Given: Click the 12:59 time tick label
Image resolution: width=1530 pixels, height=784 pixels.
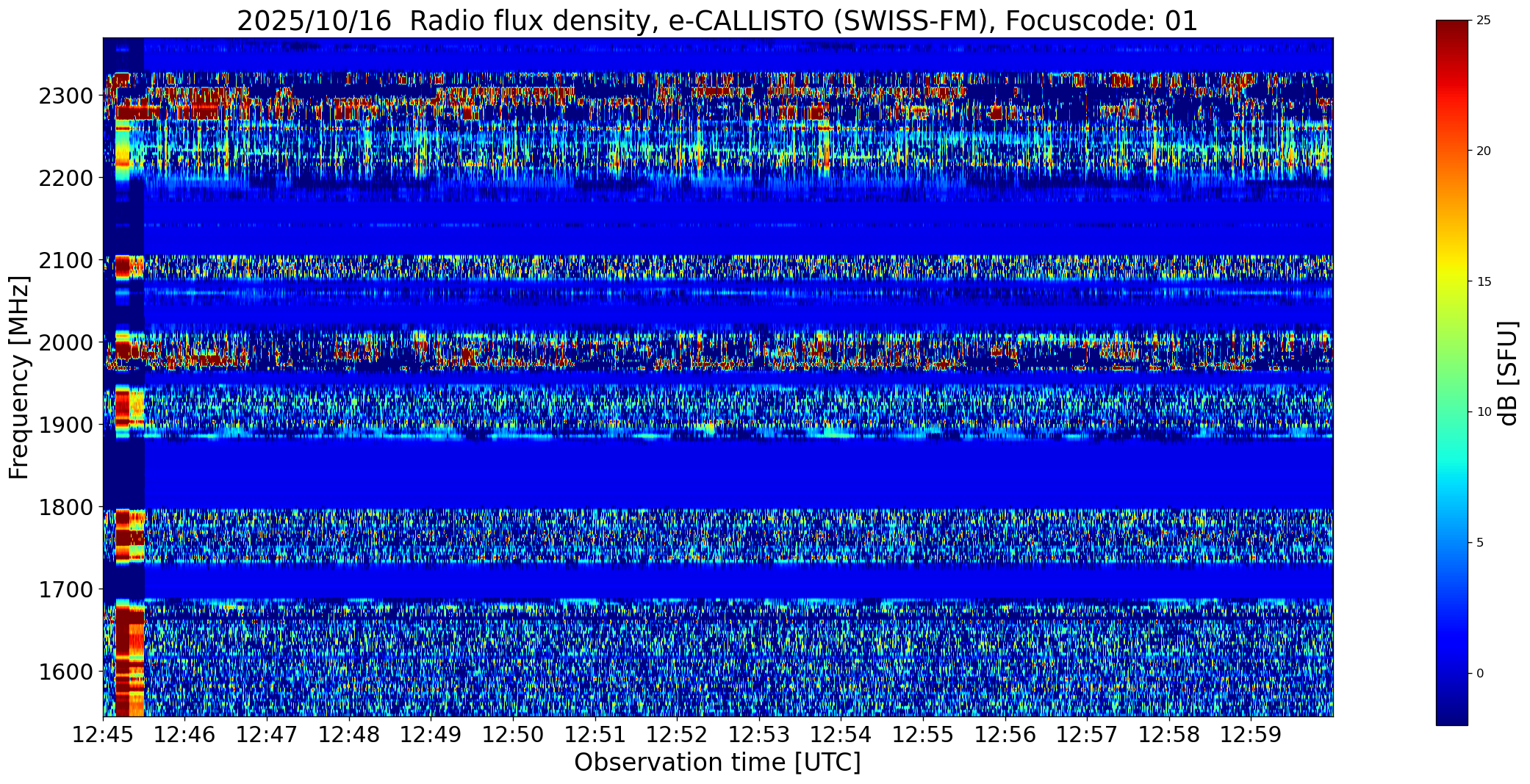Looking at the screenshot, I should point(1251,734).
